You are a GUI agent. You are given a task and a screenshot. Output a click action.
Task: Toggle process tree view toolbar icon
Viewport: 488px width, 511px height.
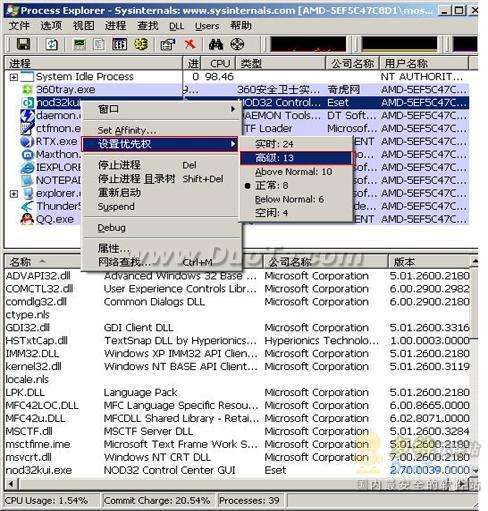pos(99,44)
